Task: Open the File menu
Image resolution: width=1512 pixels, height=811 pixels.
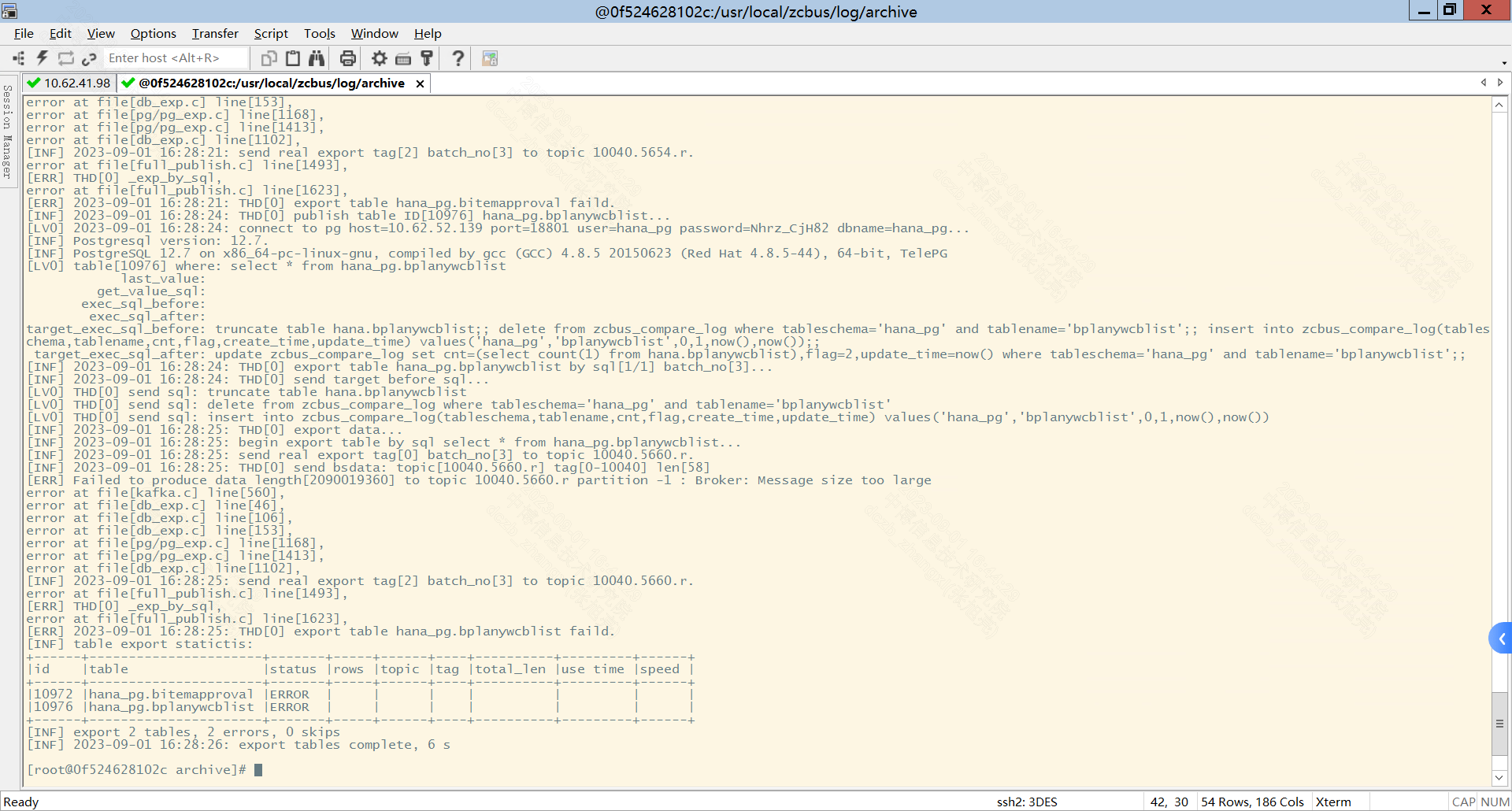Action: pos(24,33)
